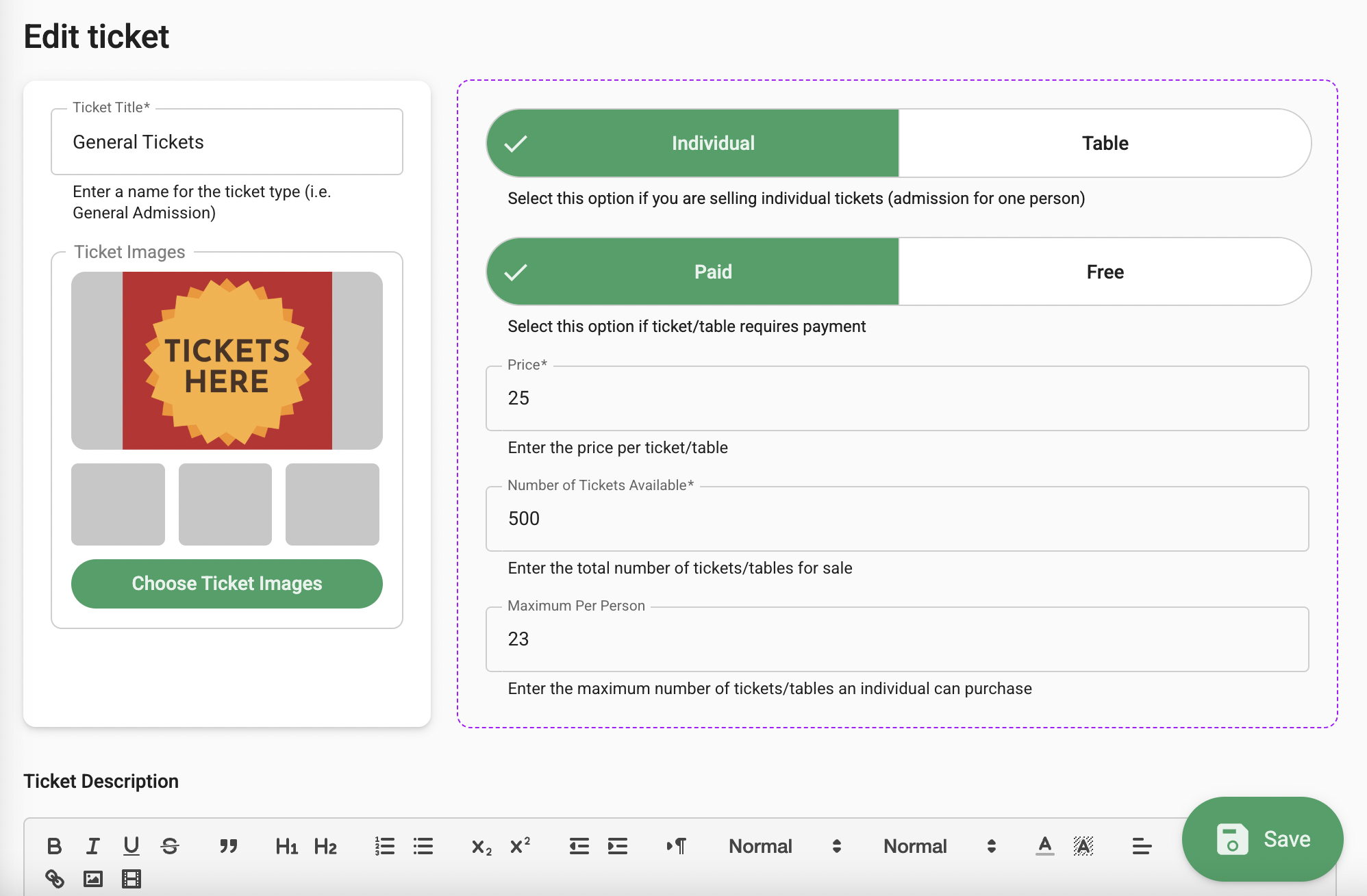Click the Price input field
This screenshot has height=896, width=1367.
896,398
